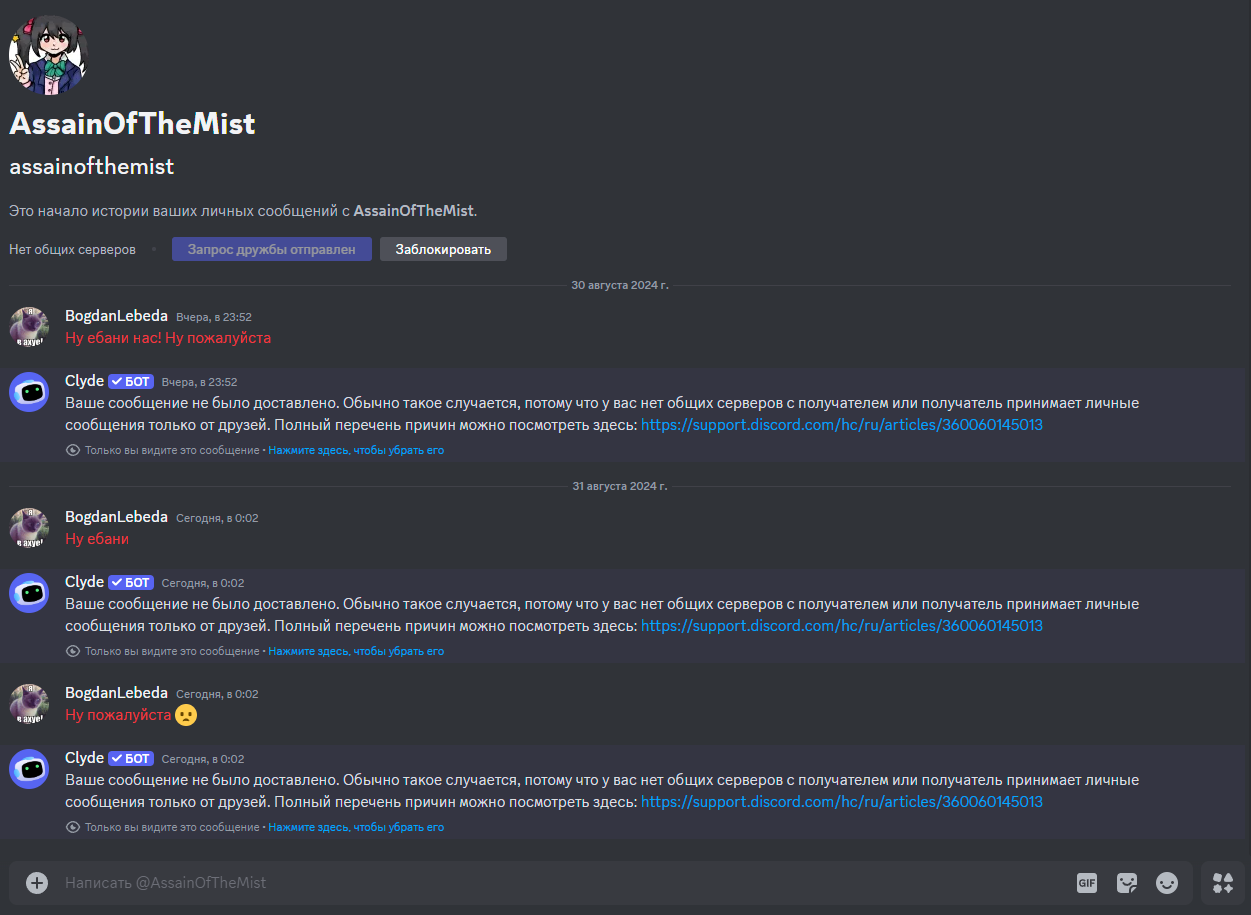The image size is (1251, 915).
Task: Open the GIF picker
Action: point(1087,883)
